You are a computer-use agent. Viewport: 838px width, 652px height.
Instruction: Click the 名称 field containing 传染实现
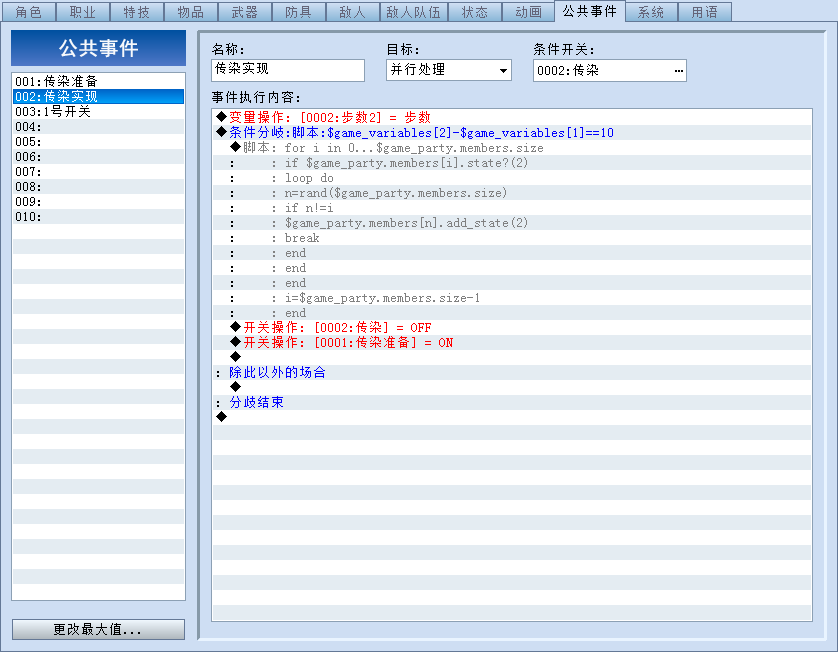288,70
